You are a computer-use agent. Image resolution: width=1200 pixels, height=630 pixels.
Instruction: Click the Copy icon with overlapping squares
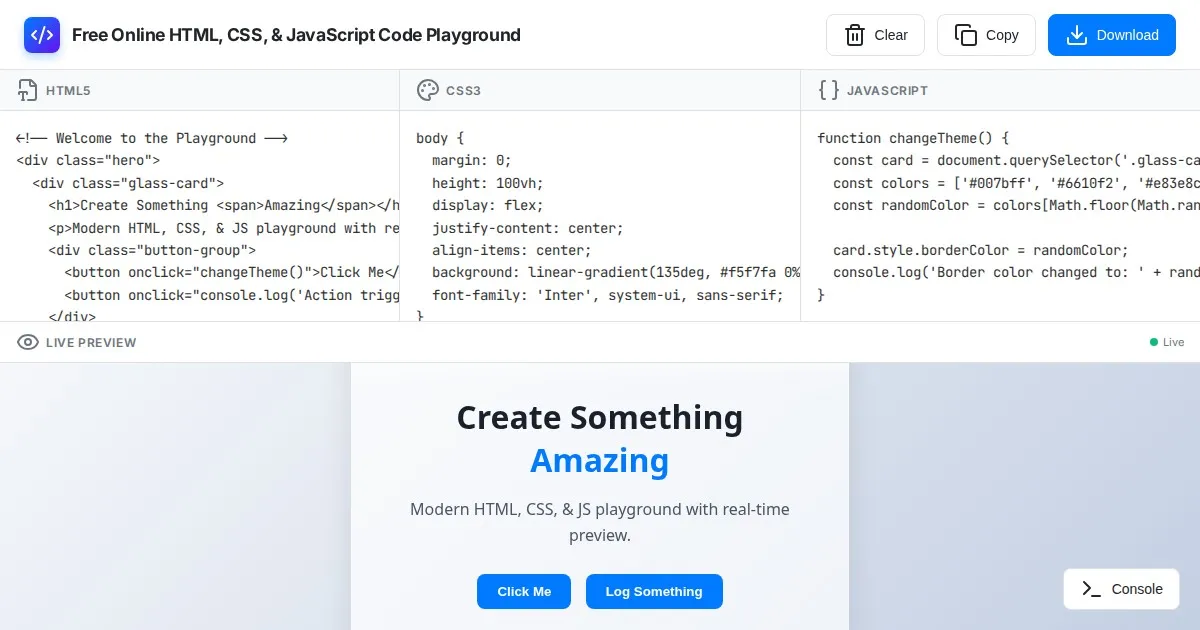tap(965, 35)
